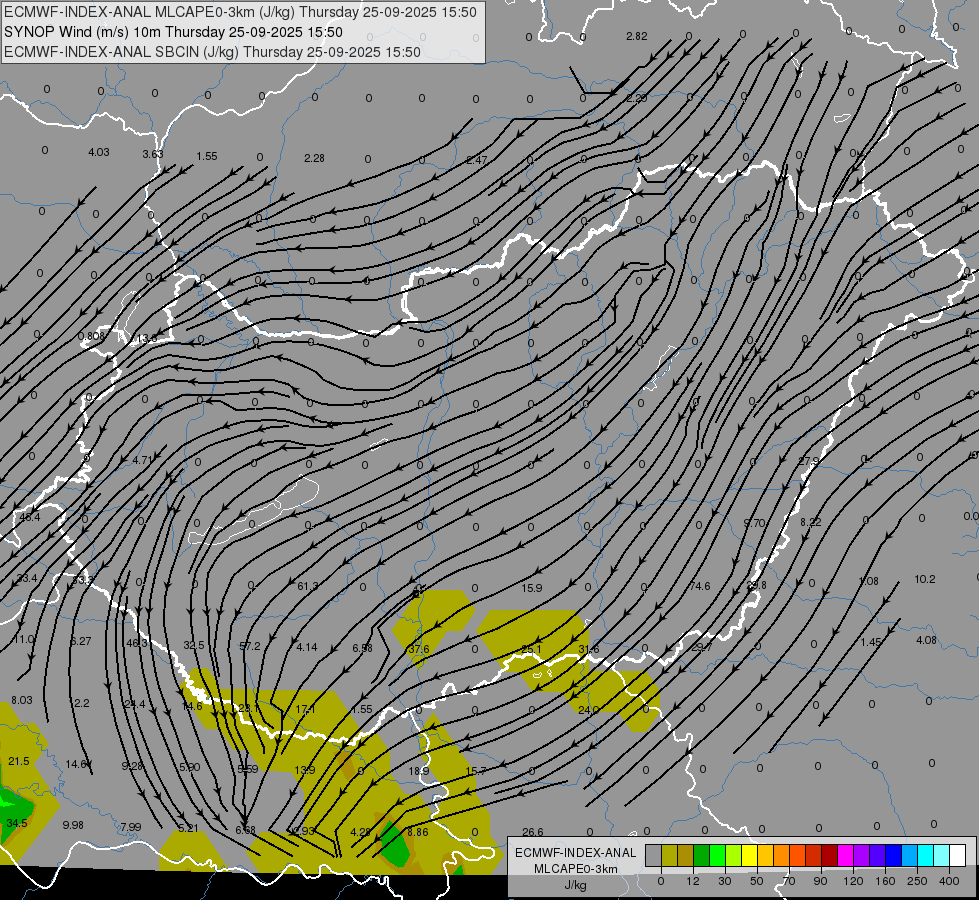Click the map value 11.0
The height and width of the screenshot is (900, 979).
click(24, 639)
